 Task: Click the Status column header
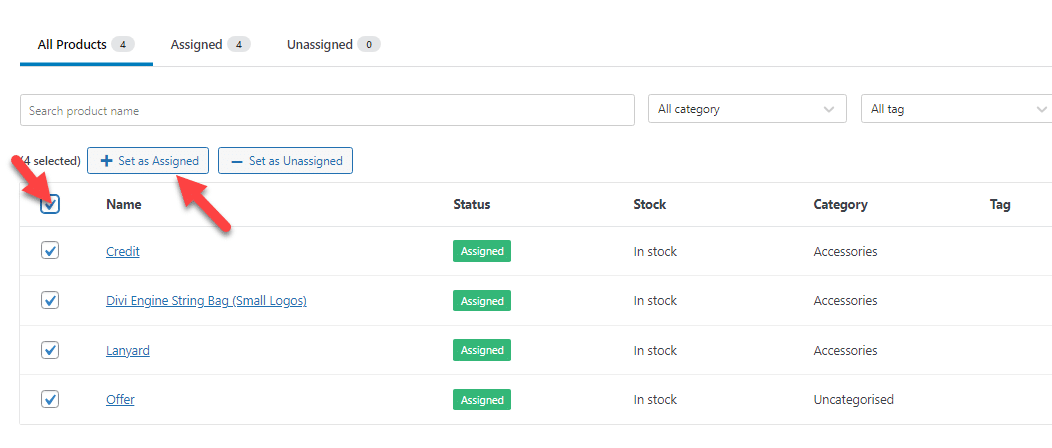[472, 205]
